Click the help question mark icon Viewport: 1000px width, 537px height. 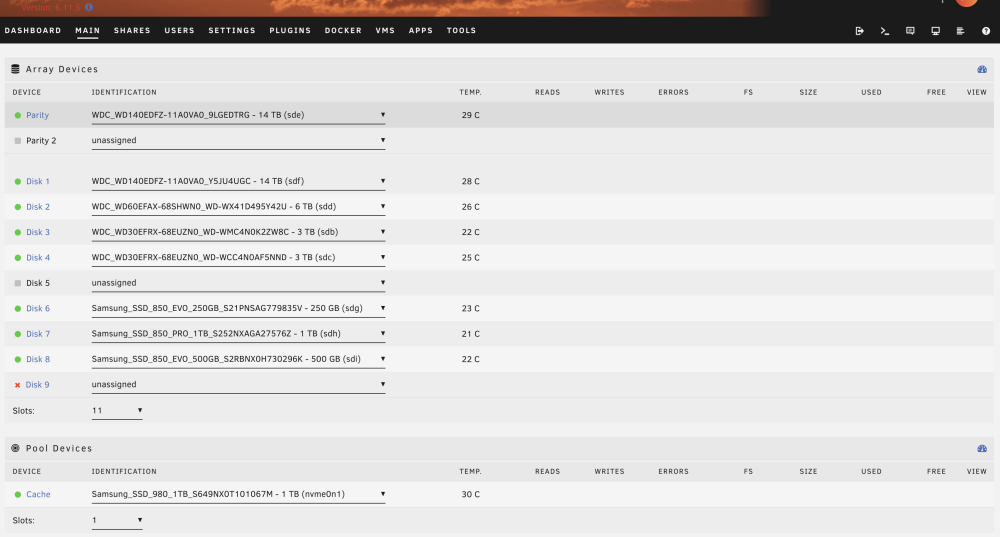pos(986,31)
